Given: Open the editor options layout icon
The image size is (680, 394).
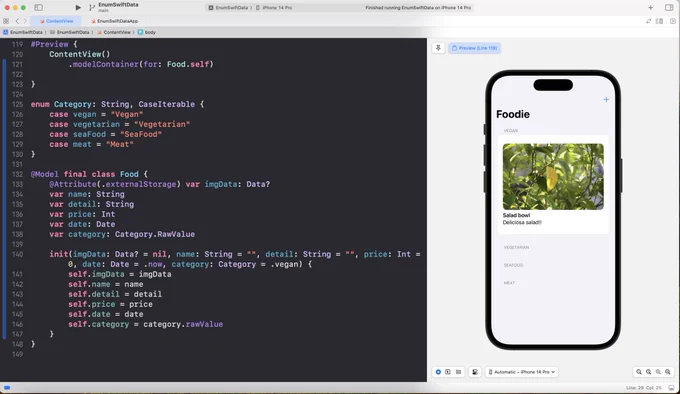Looking at the screenshot, I should coord(659,21).
